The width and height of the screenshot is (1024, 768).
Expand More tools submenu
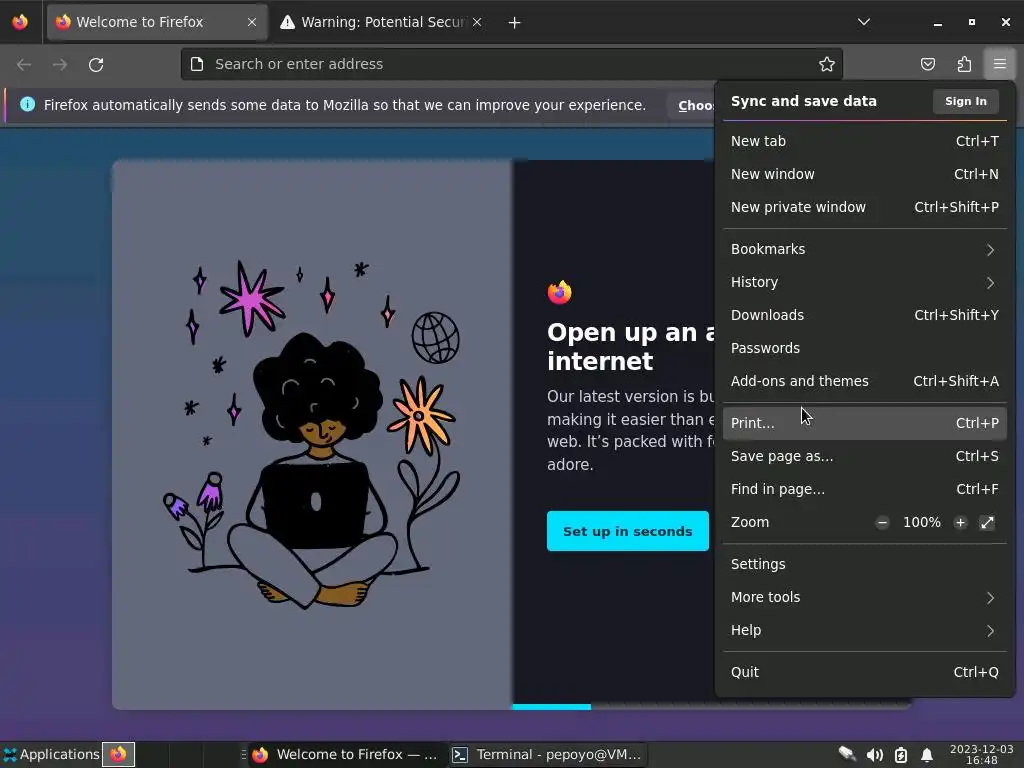(865, 598)
